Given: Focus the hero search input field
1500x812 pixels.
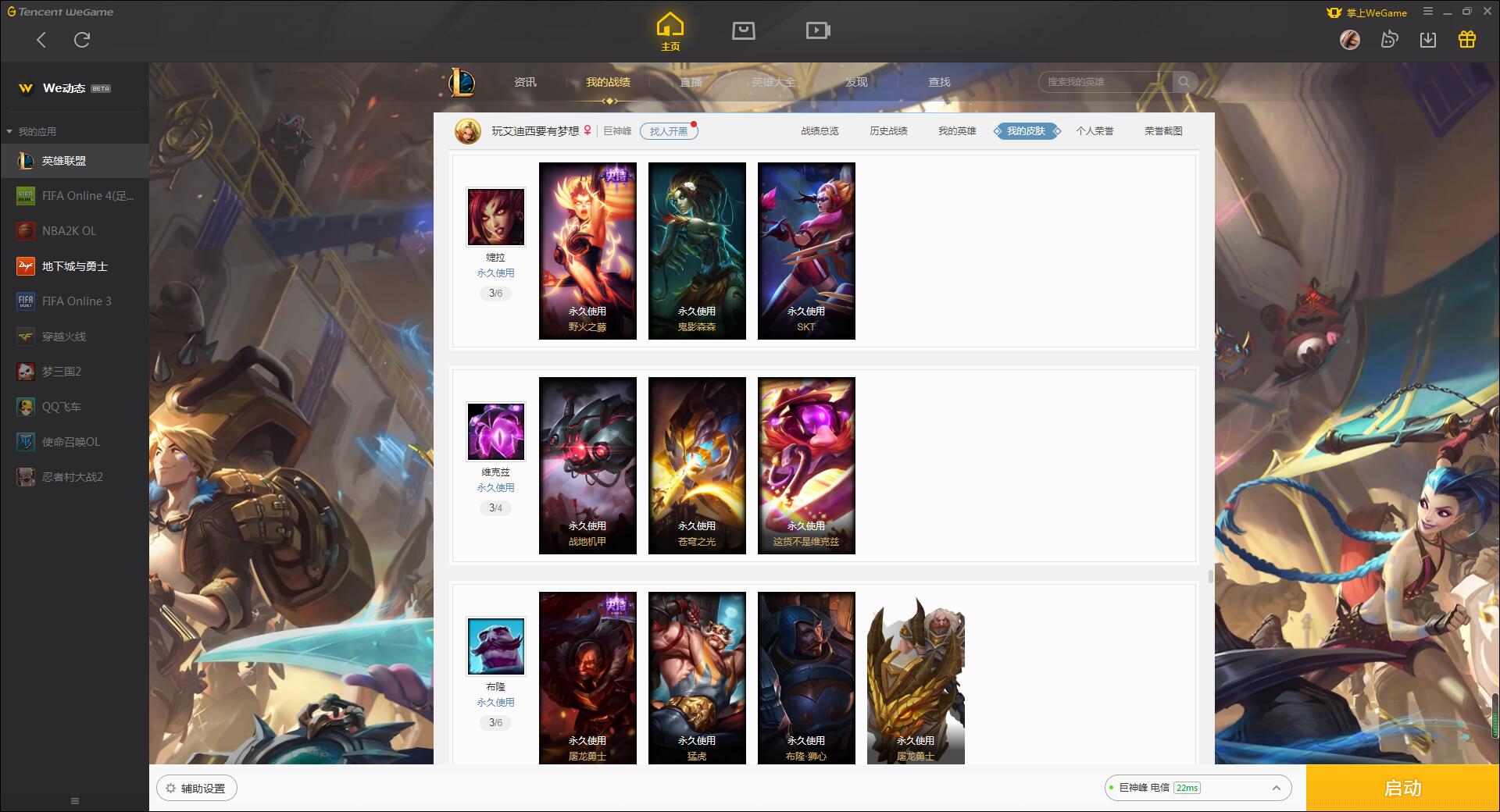Looking at the screenshot, I should (x=1105, y=82).
